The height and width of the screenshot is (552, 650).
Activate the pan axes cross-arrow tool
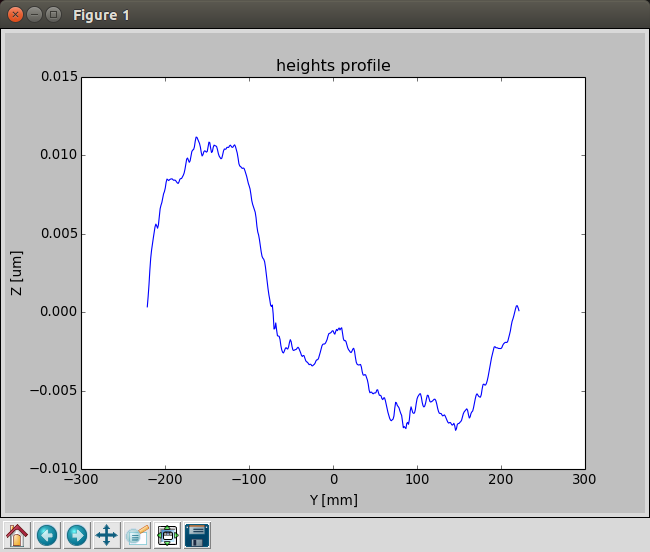(x=107, y=535)
